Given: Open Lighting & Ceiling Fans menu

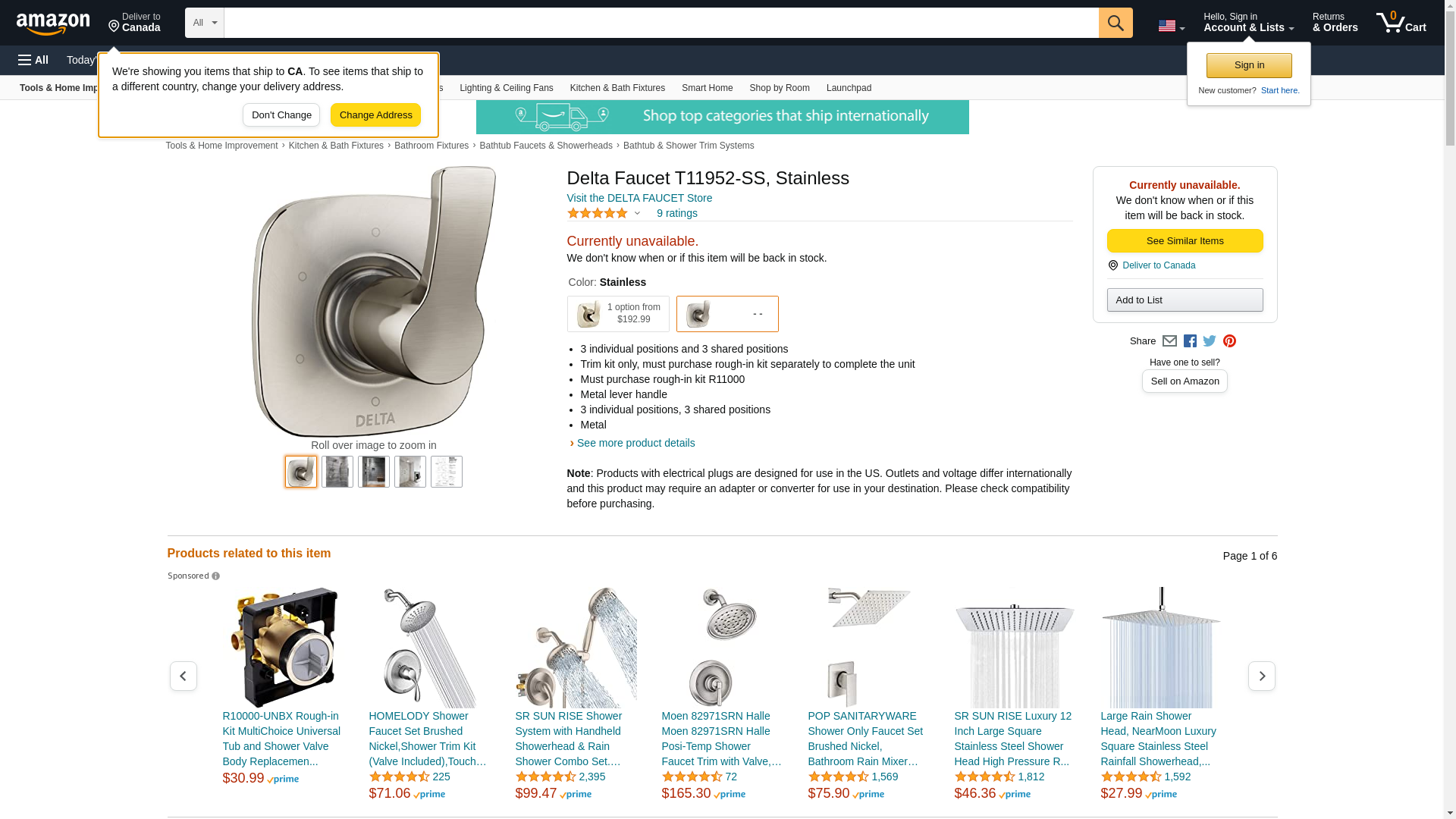Looking at the screenshot, I should [506, 88].
